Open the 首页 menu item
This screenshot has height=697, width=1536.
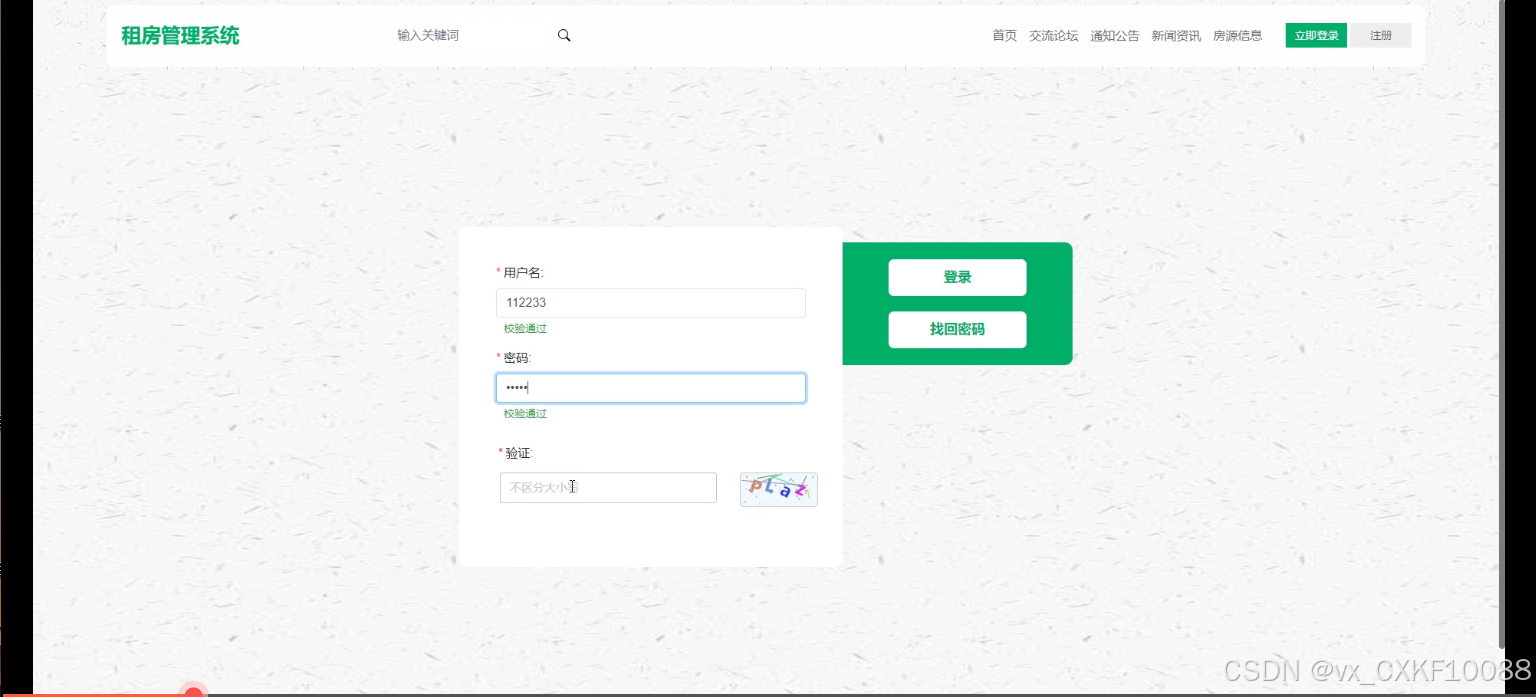1004,36
